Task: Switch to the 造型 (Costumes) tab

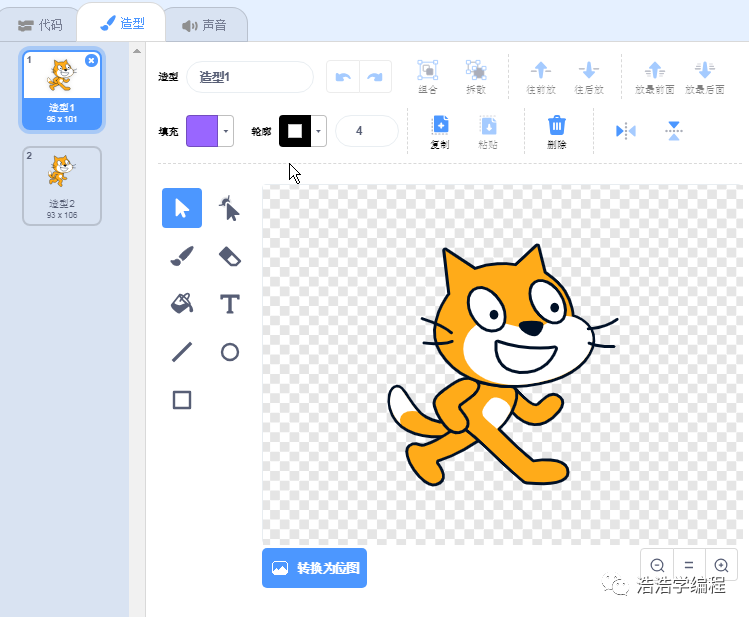Action: (x=122, y=23)
